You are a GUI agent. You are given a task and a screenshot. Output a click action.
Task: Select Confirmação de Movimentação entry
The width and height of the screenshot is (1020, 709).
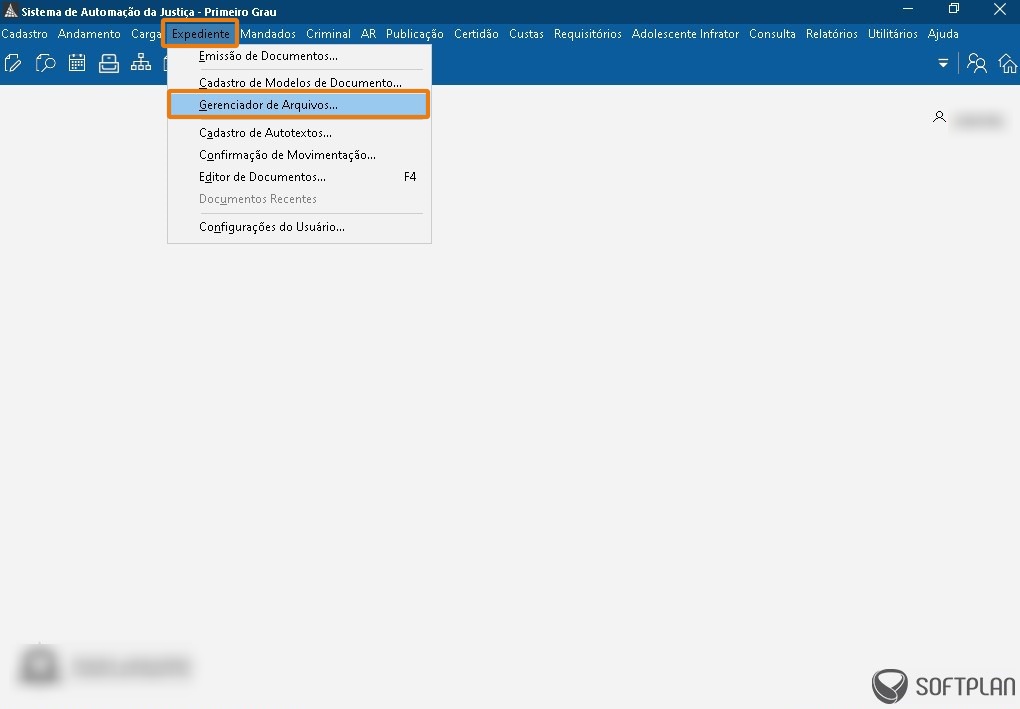pyautogui.click(x=299, y=155)
